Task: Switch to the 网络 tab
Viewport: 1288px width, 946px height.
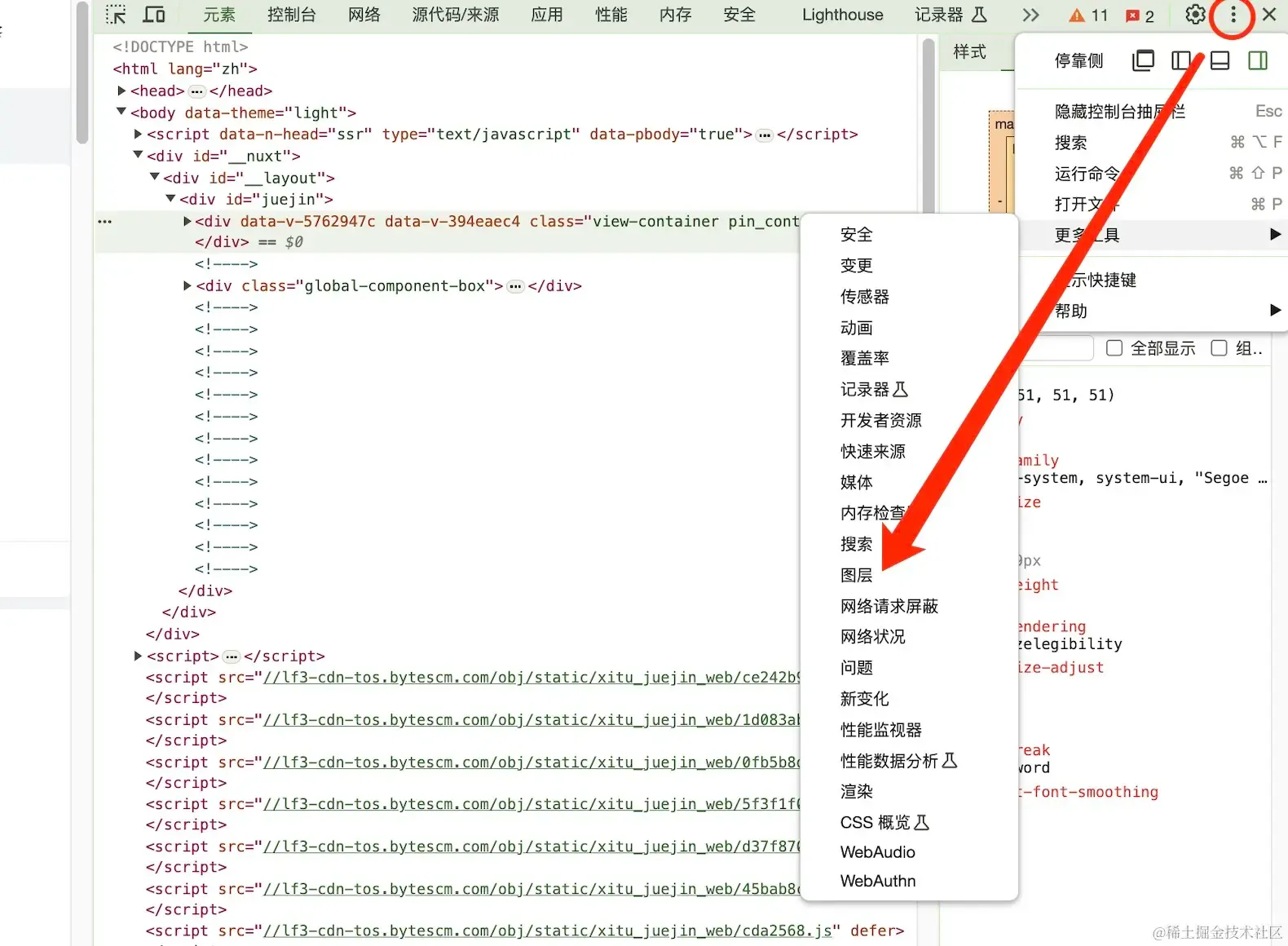Action: coord(364,15)
